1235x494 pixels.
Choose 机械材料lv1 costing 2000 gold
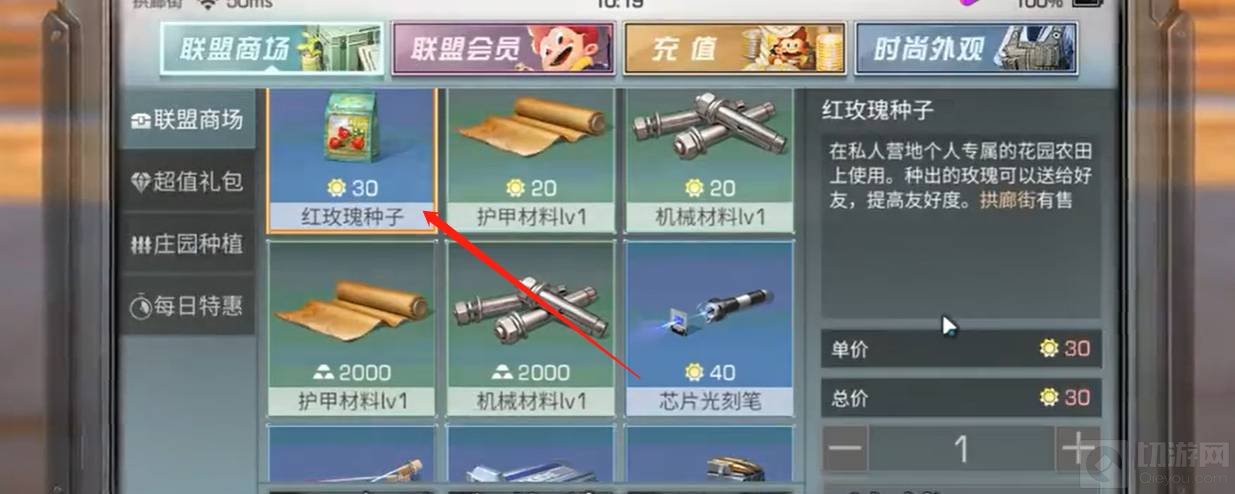point(530,329)
